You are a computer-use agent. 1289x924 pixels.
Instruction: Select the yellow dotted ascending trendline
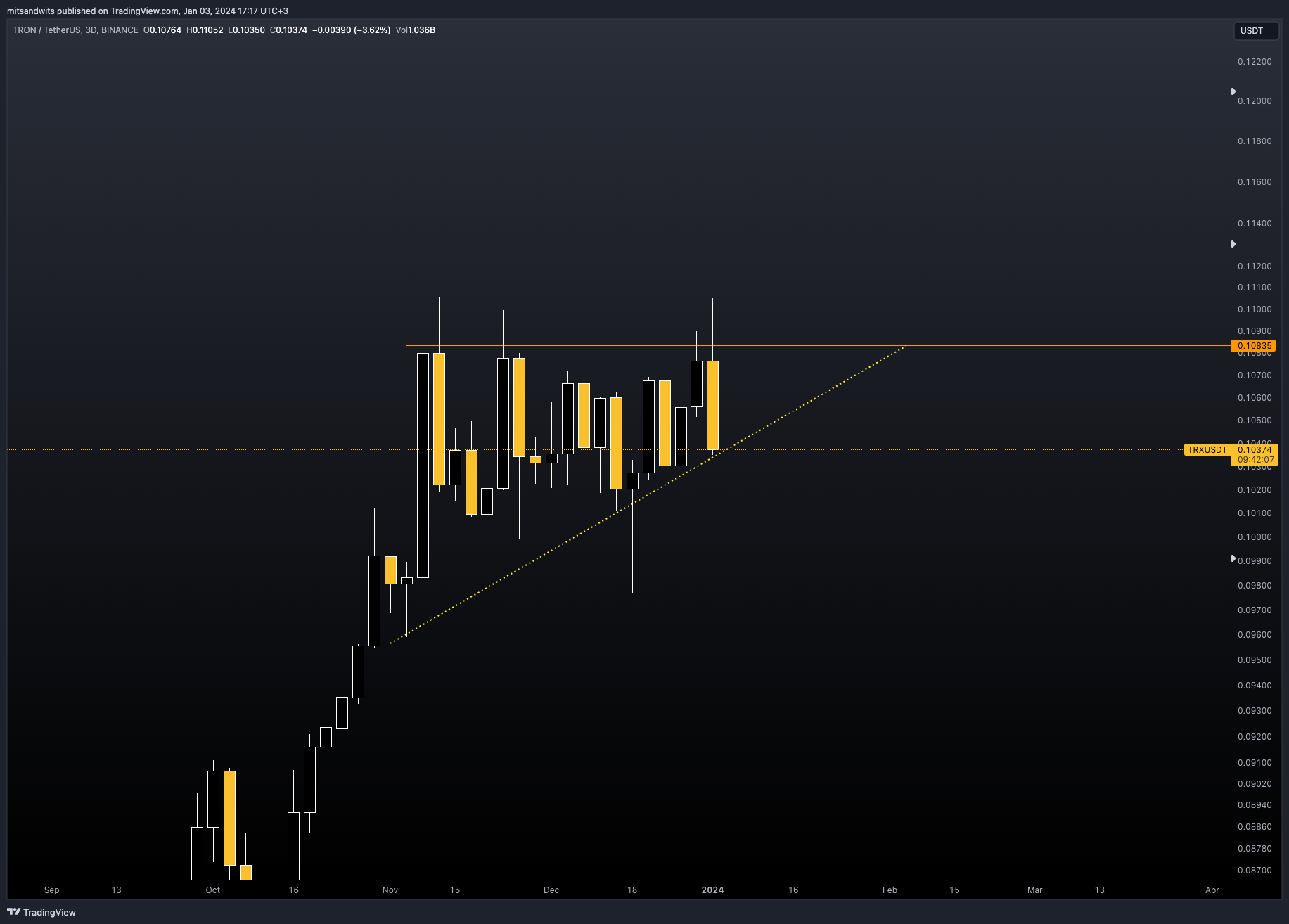(647, 494)
